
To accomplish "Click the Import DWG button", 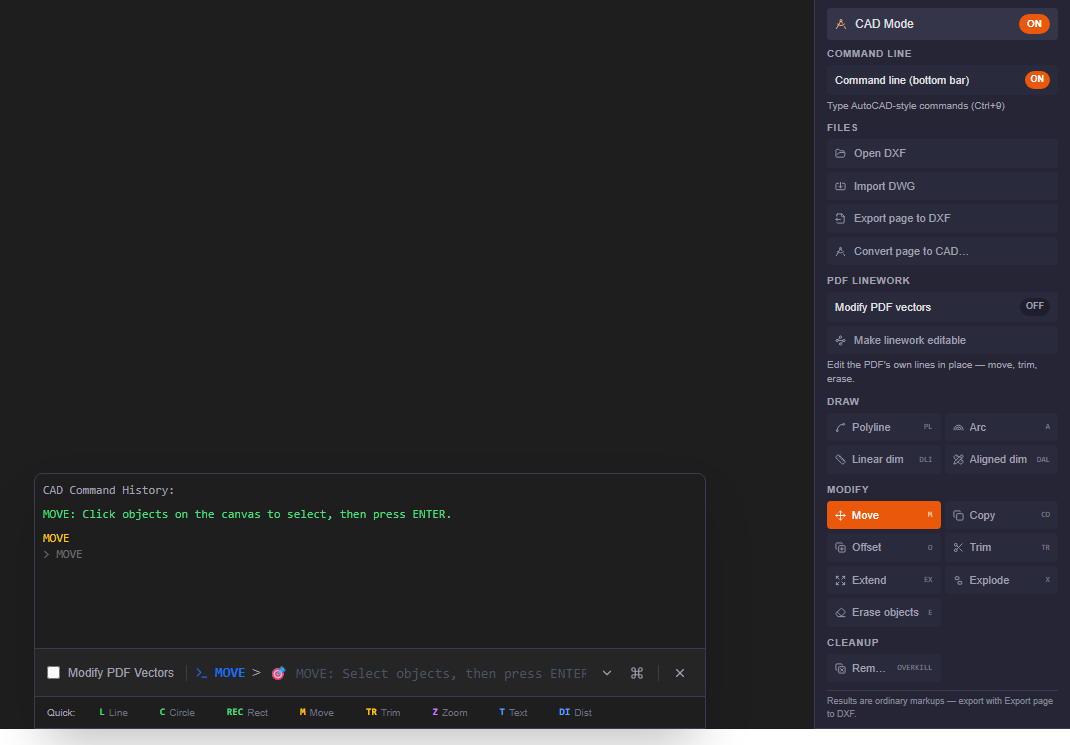I will tap(942, 186).
